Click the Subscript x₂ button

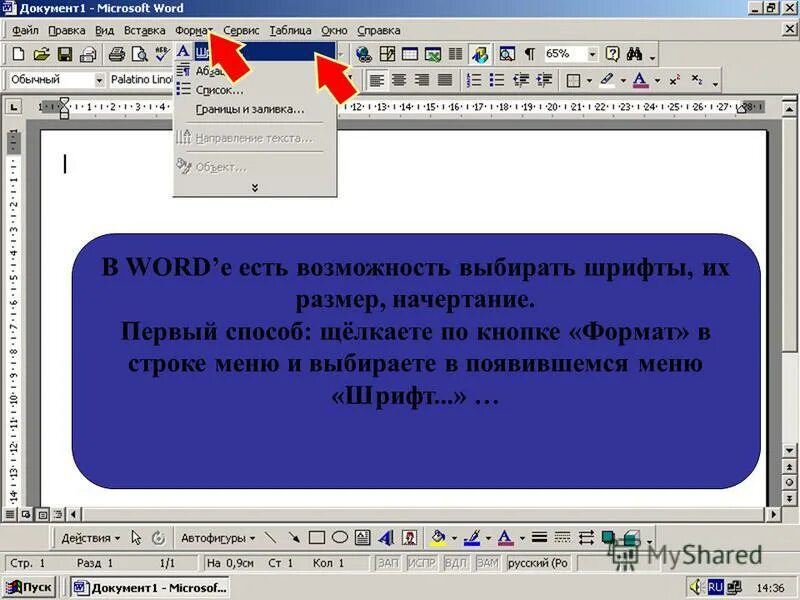coord(697,80)
